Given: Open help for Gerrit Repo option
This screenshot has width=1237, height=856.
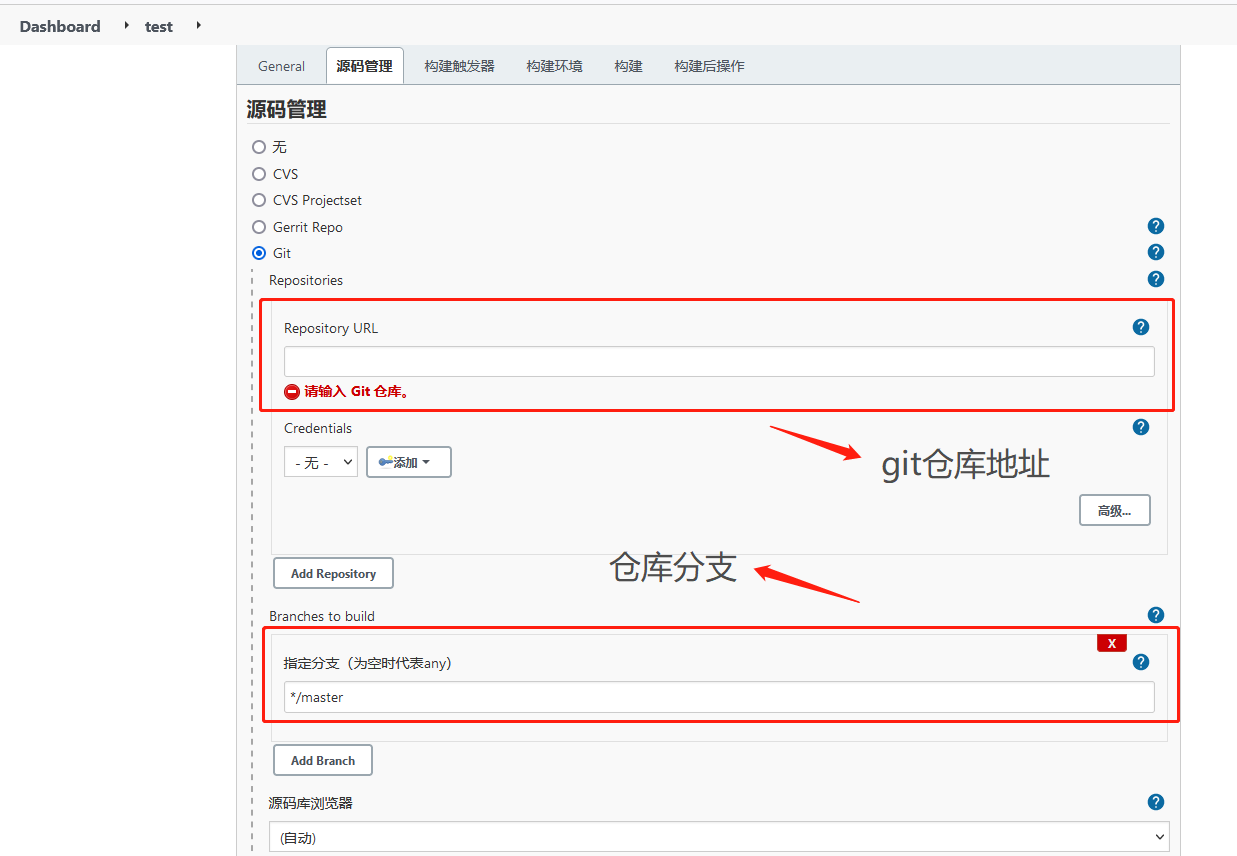Looking at the screenshot, I should (x=1156, y=226).
